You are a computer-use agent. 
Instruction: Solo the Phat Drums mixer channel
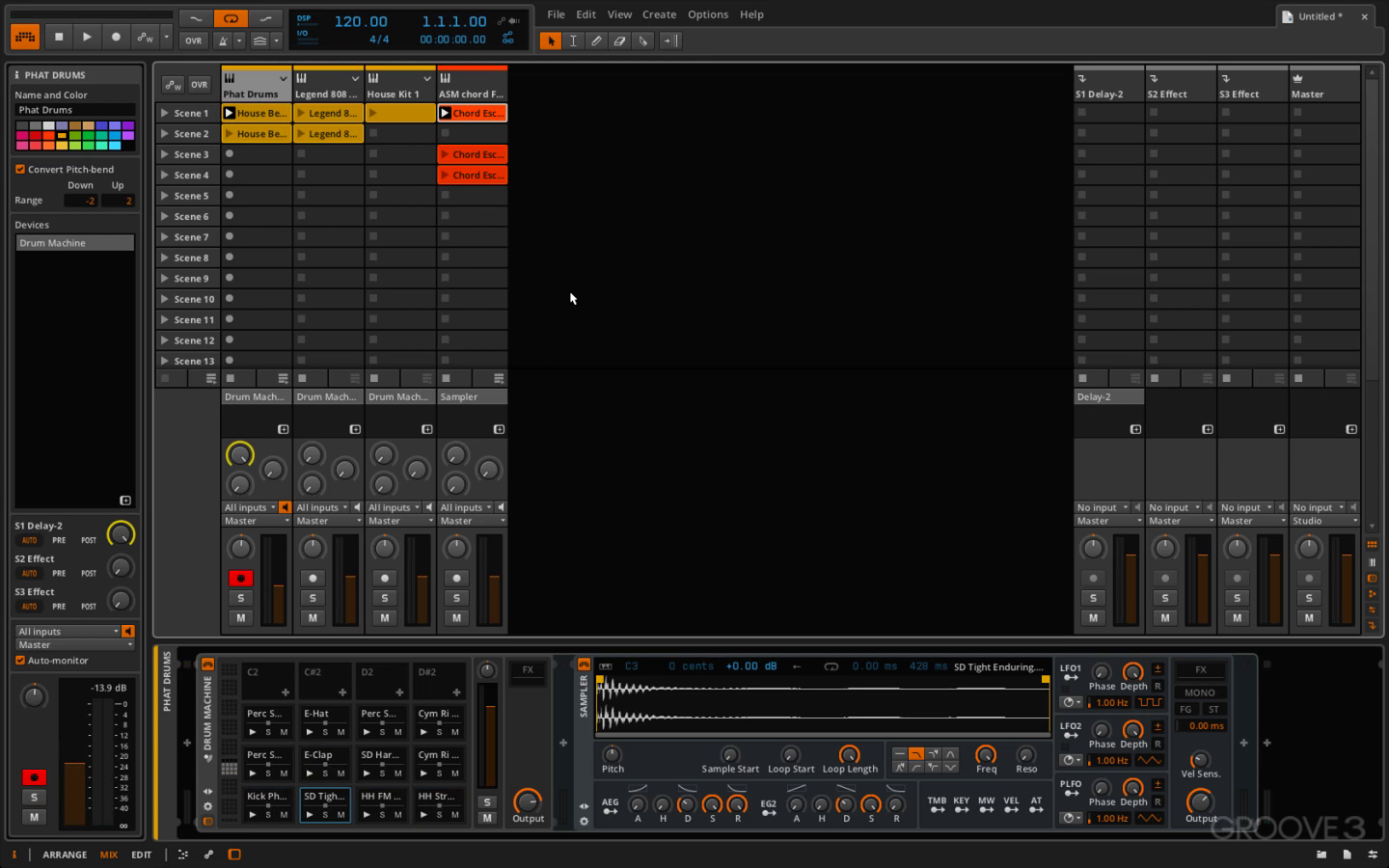coord(240,598)
